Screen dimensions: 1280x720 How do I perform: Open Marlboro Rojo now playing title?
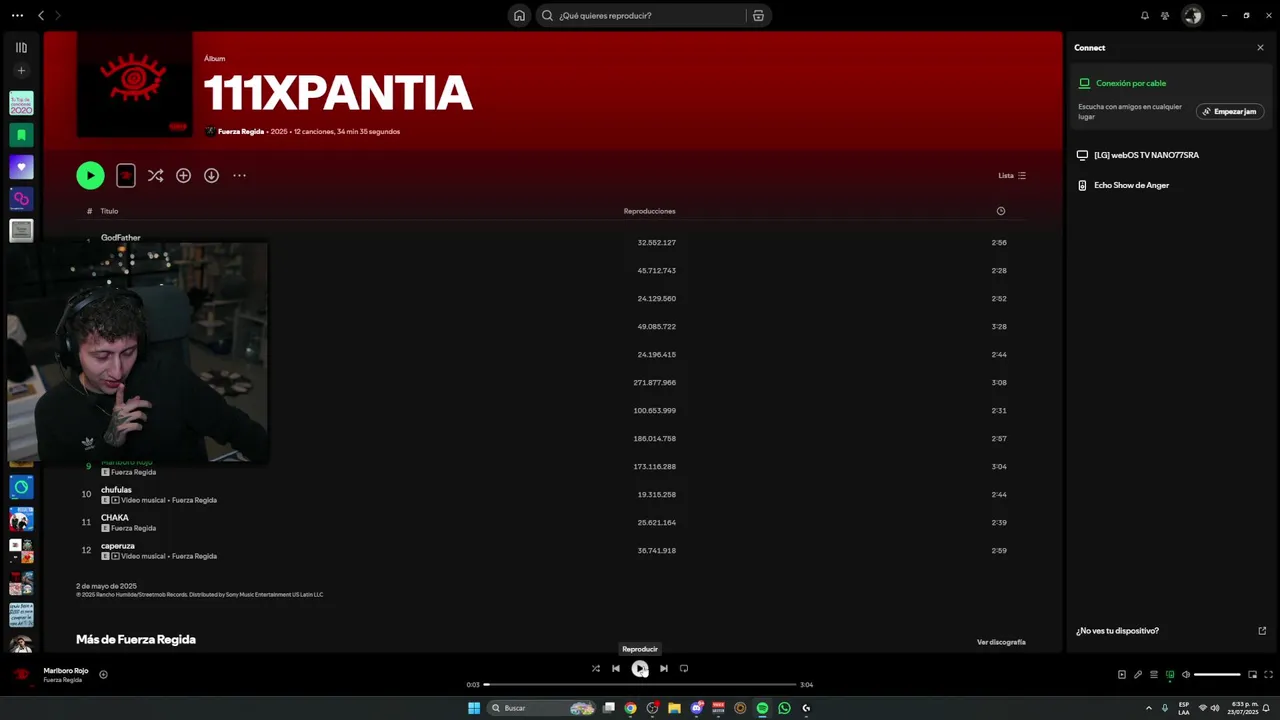click(66, 670)
